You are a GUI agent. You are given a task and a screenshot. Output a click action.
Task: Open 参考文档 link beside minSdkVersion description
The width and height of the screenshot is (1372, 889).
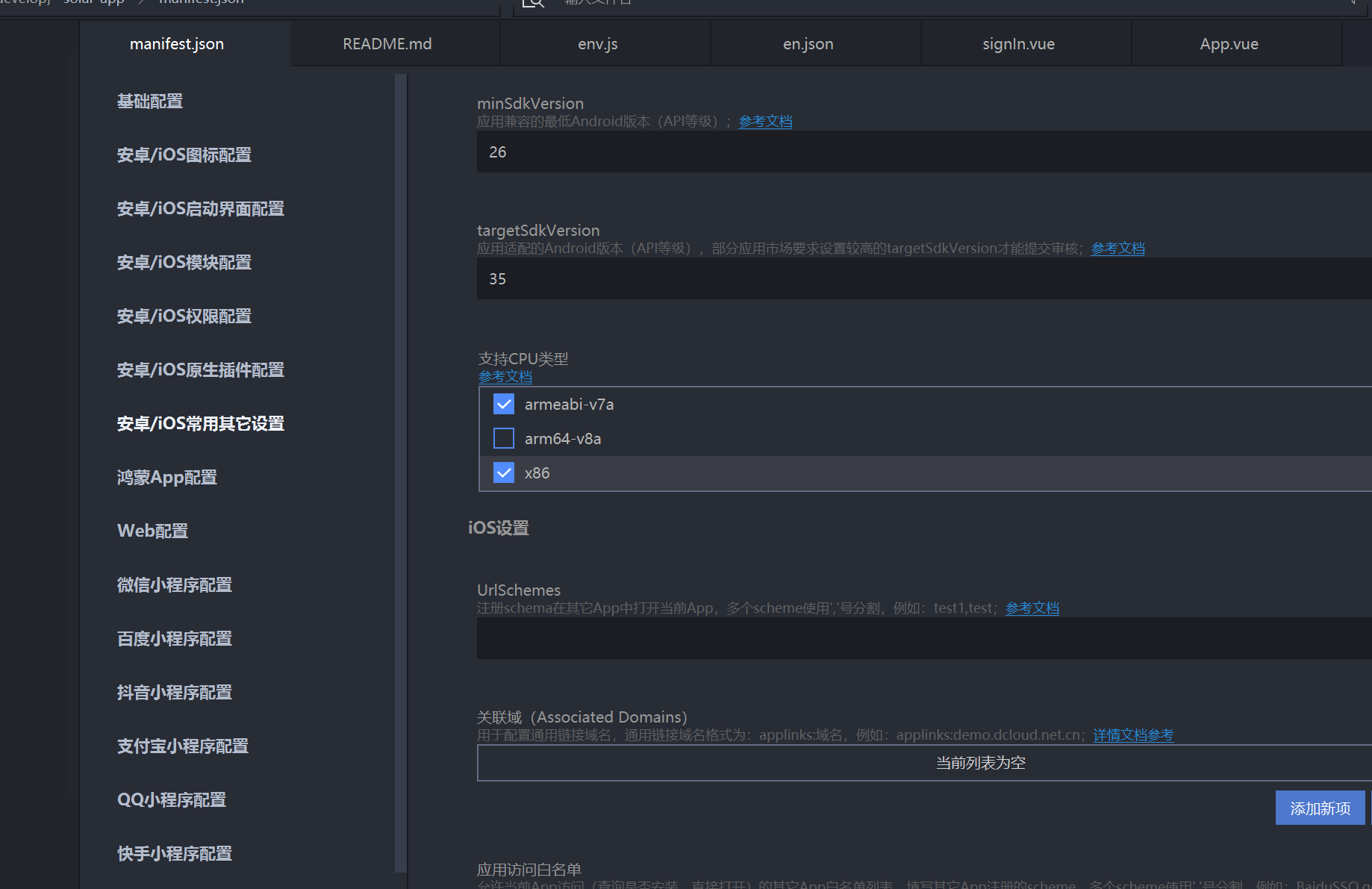[x=765, y=122]
